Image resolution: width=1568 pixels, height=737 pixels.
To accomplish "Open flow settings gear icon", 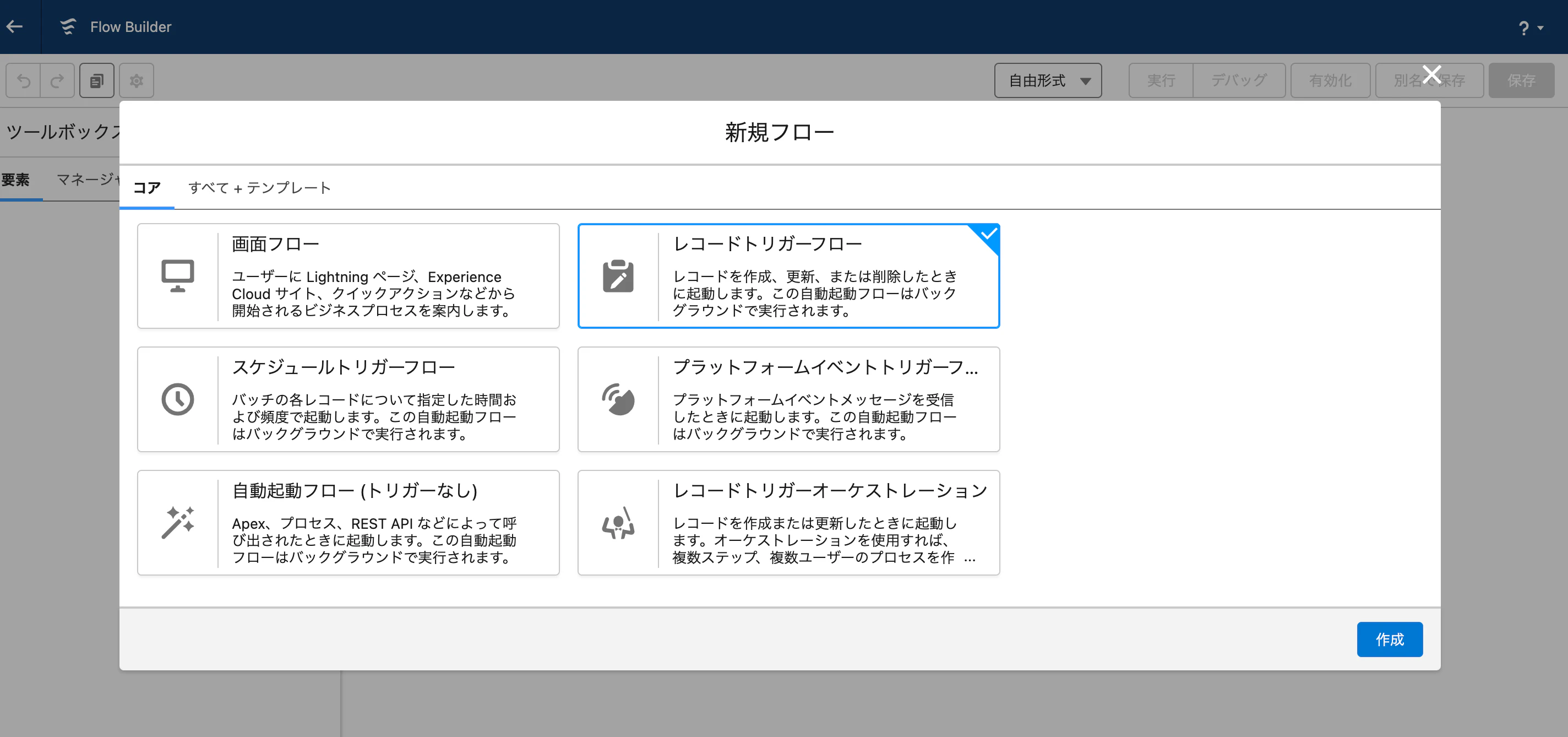I will pyautogui.click(x=137, y=80).
